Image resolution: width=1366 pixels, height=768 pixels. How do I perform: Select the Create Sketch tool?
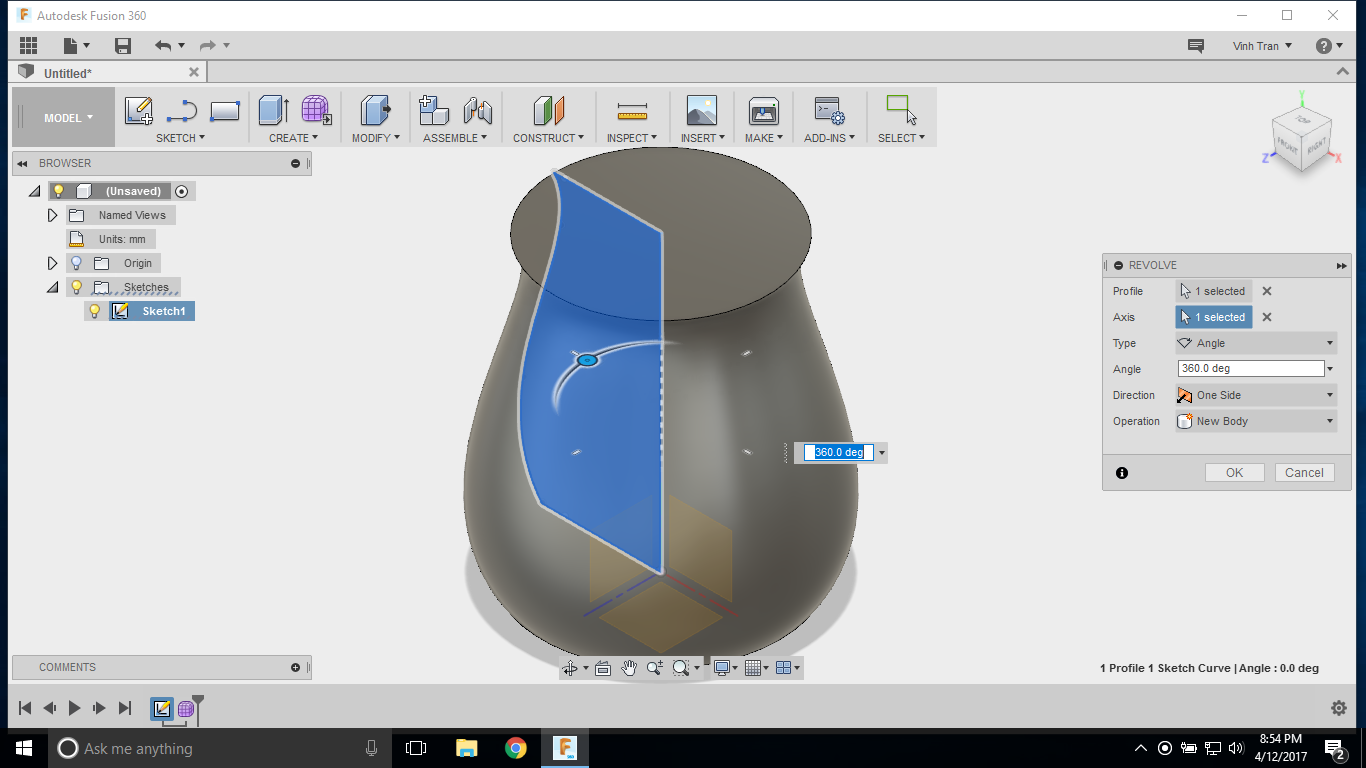[x=138, y=110]
